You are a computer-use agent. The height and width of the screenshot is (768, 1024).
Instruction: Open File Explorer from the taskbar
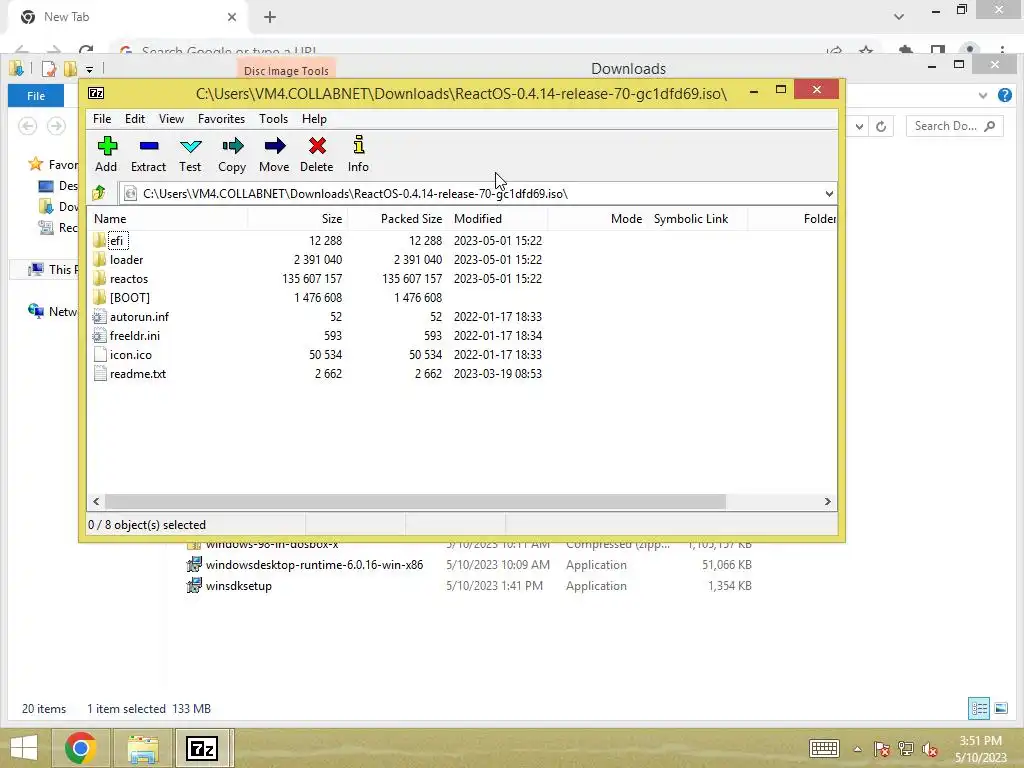(x=142, y=748)
